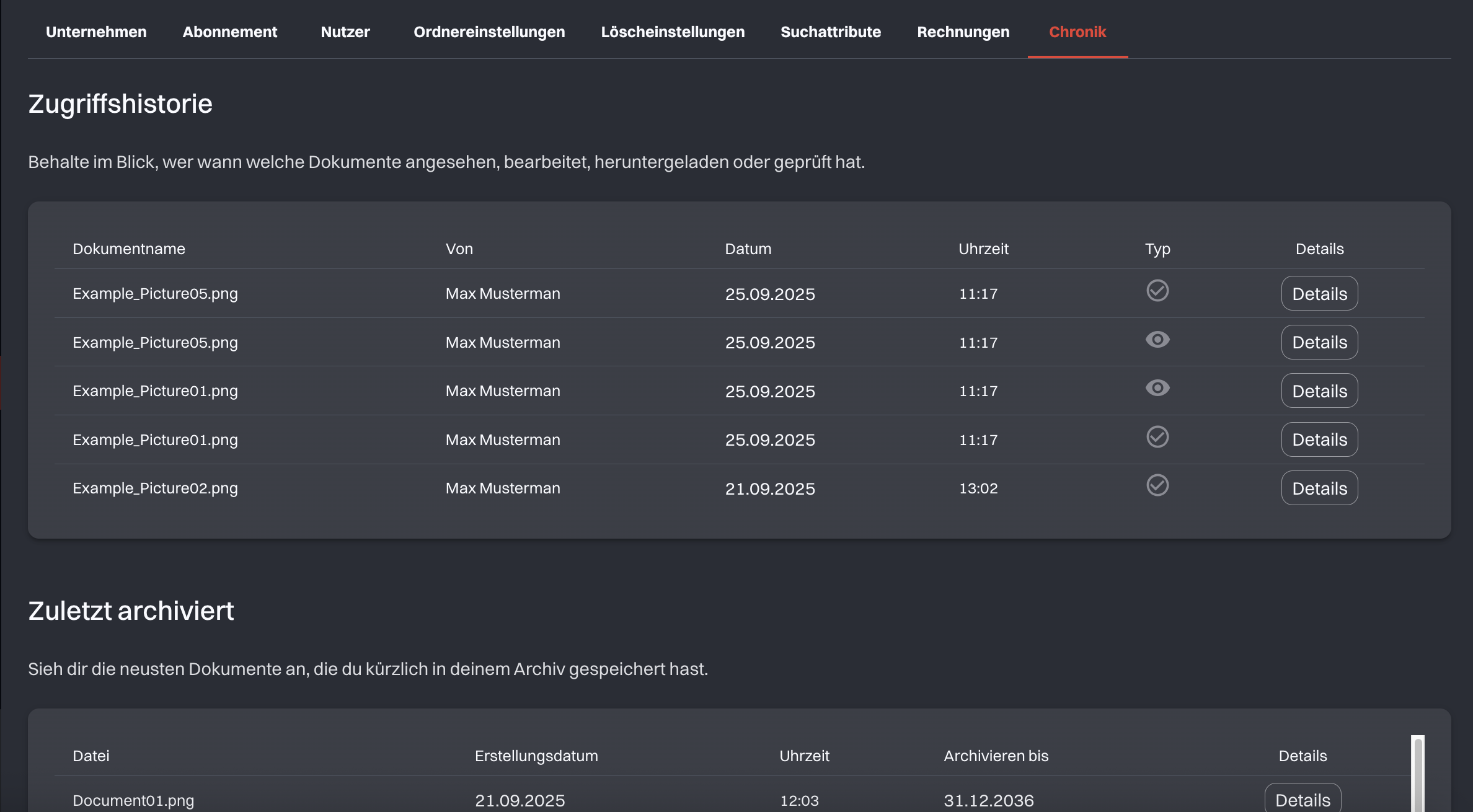Viewport: 1473px width, 812px height.
Task: Click checkmark icon in fourth access history row
Action: 1157,437
